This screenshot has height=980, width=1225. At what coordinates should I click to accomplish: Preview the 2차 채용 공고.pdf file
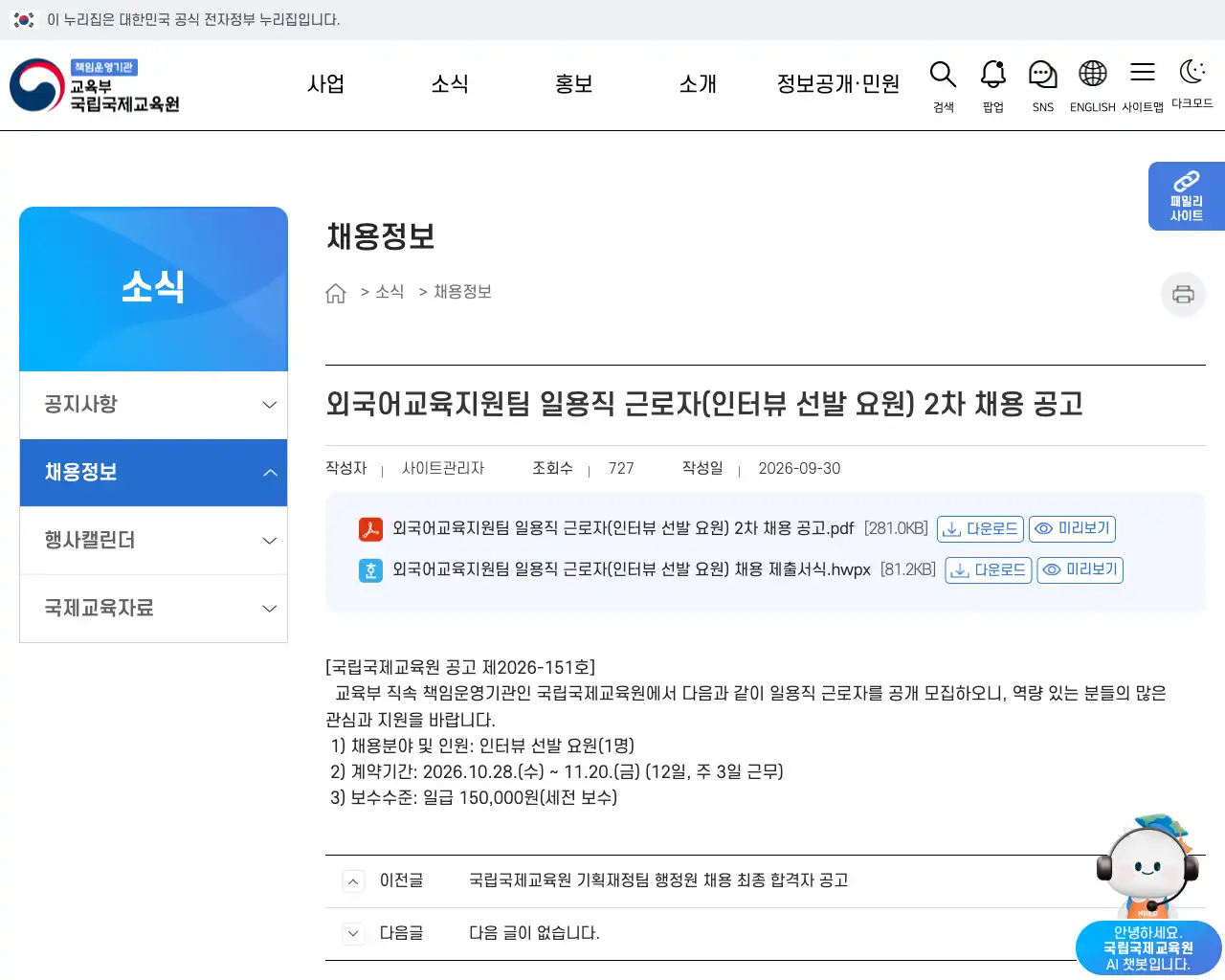click(x=1073, y=529)
